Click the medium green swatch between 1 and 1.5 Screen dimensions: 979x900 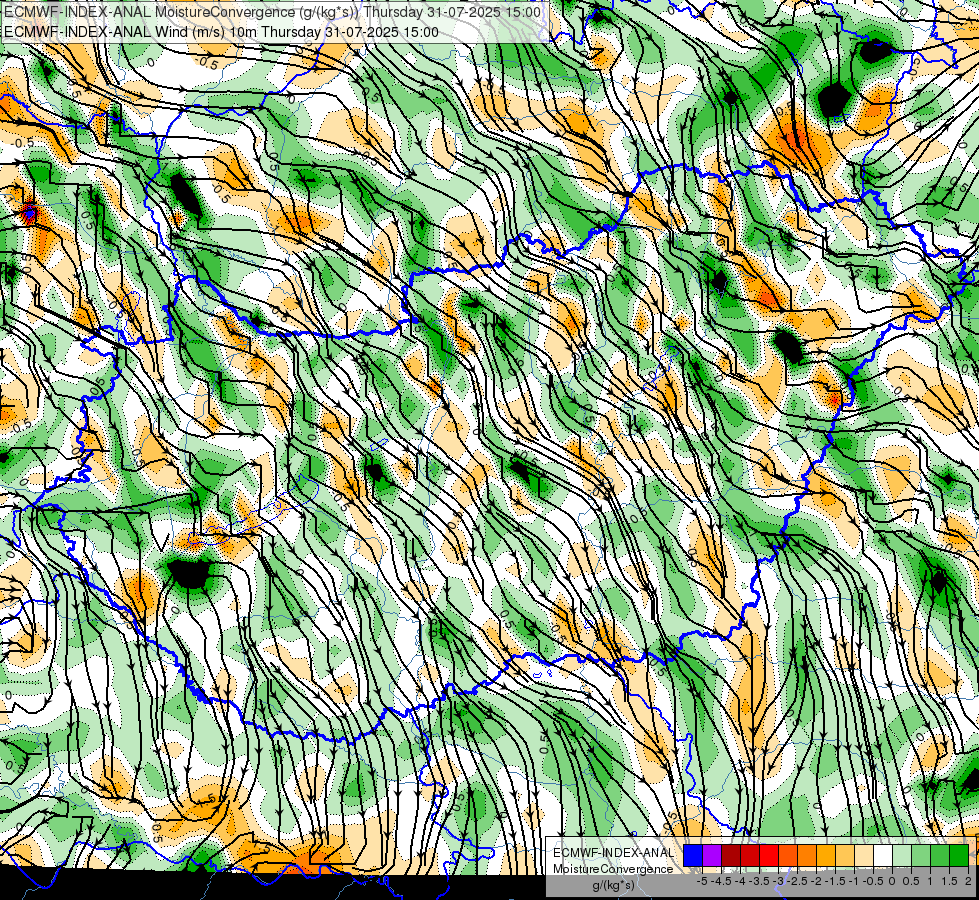(x=940, y=855)
